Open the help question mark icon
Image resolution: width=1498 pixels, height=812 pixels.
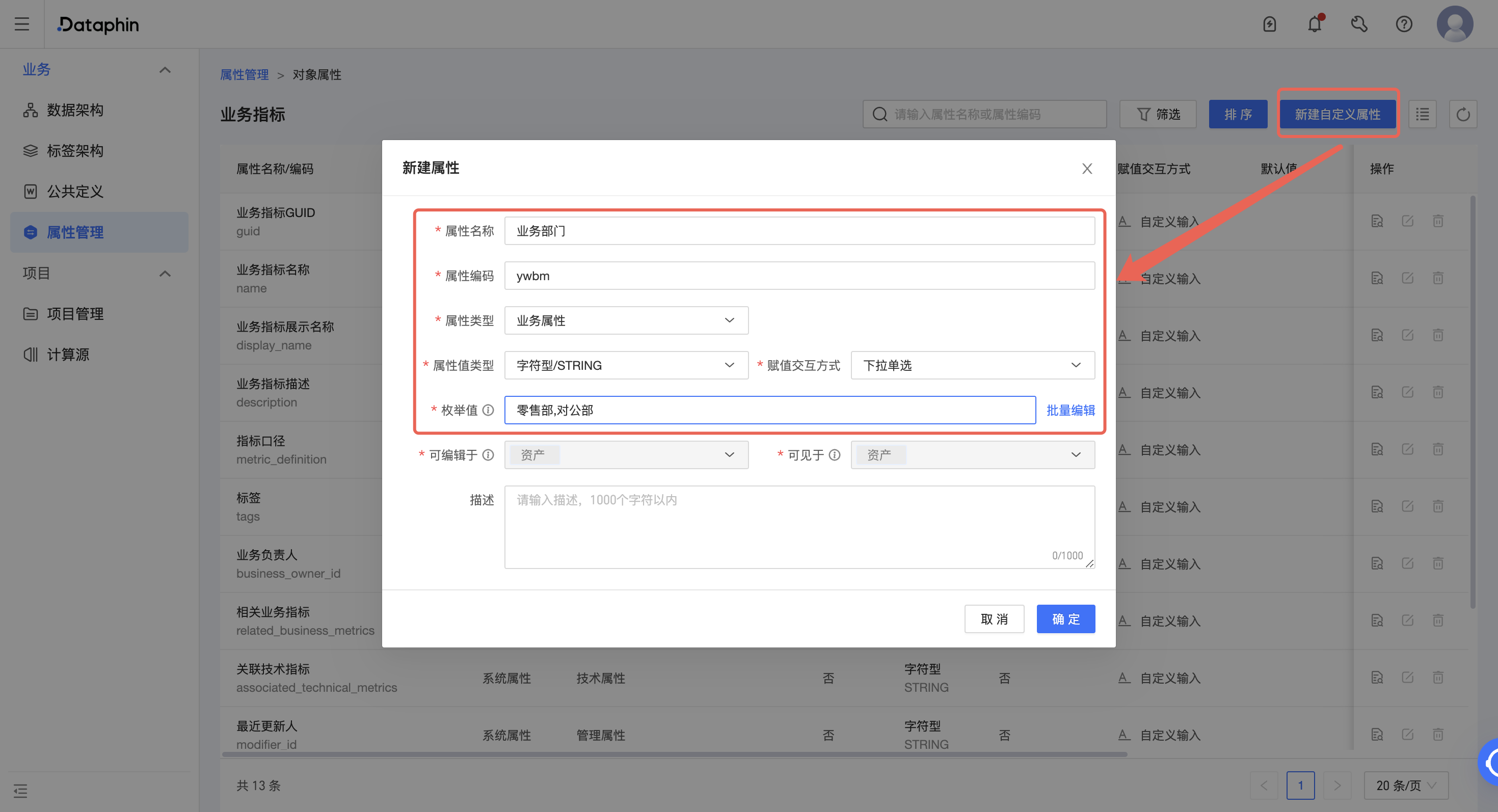1404,24
